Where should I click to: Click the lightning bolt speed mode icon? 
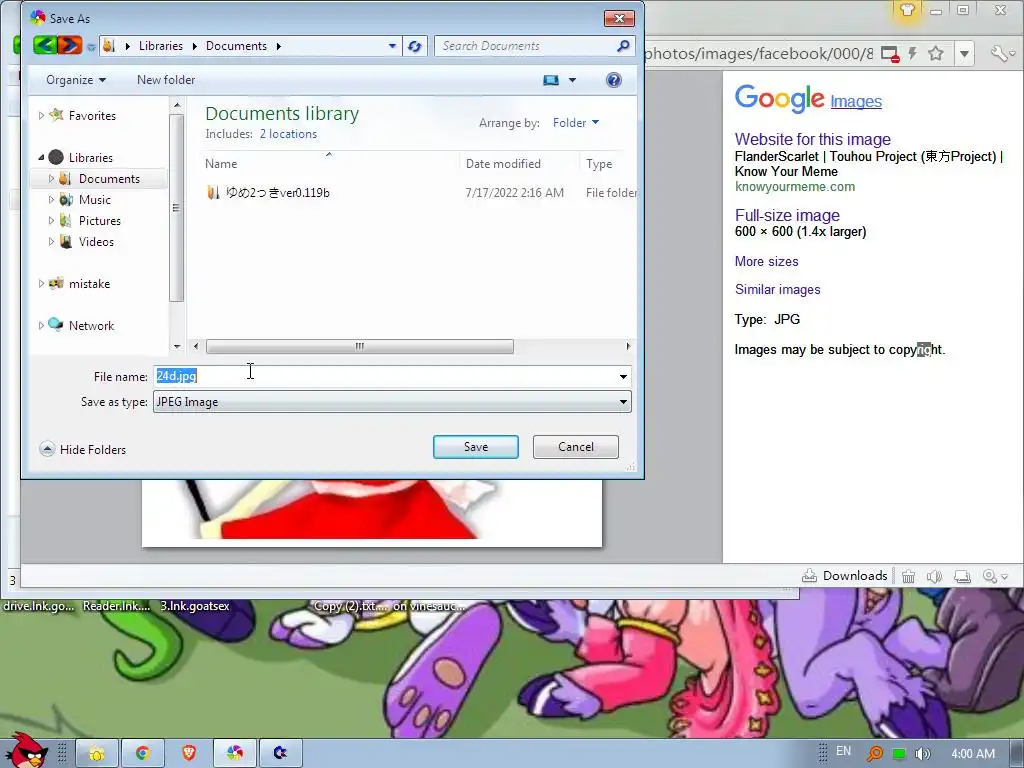pyautogui.click(x=913, y=54)
